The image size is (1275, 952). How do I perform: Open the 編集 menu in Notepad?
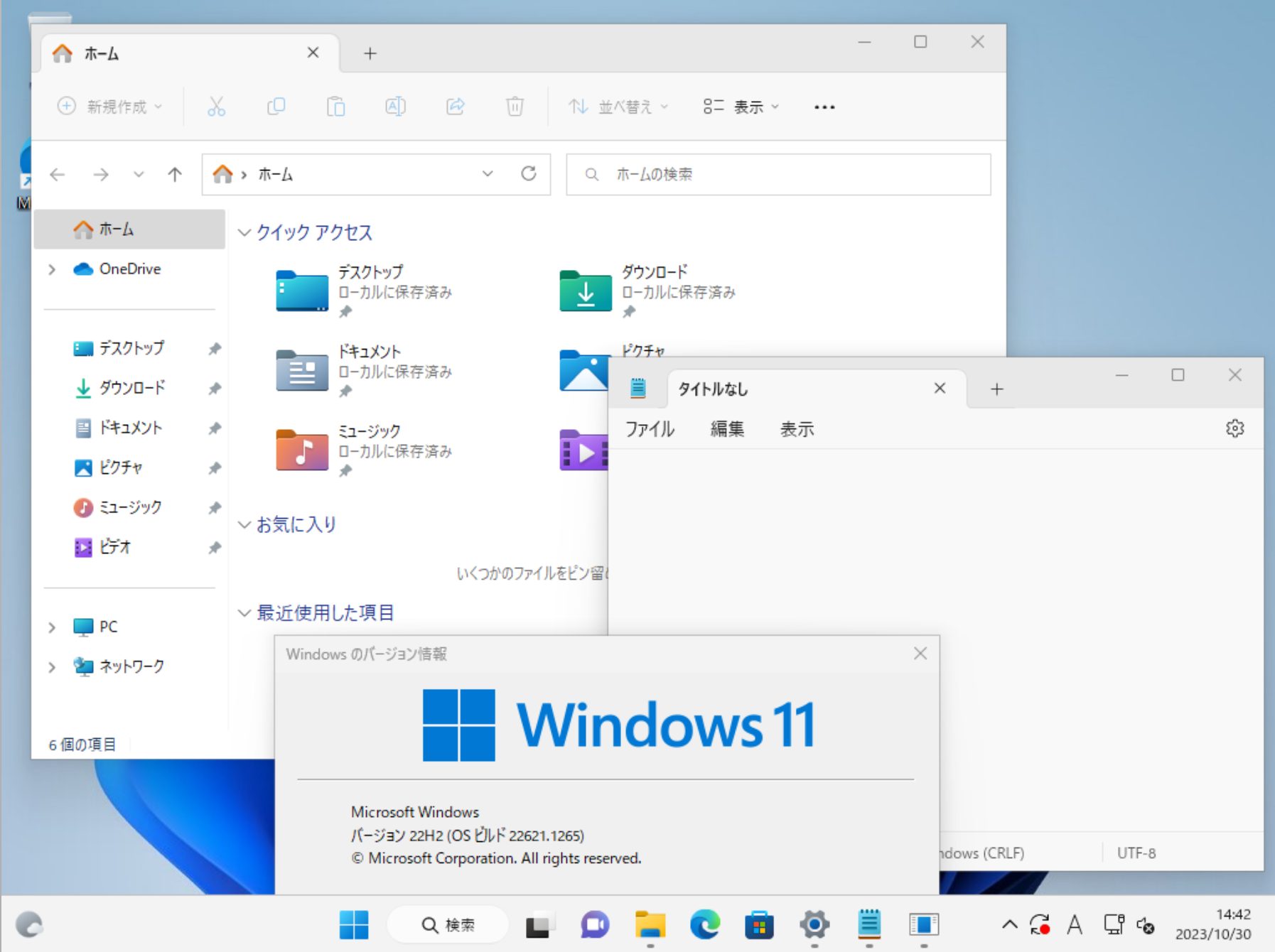(x=726, y=429)
